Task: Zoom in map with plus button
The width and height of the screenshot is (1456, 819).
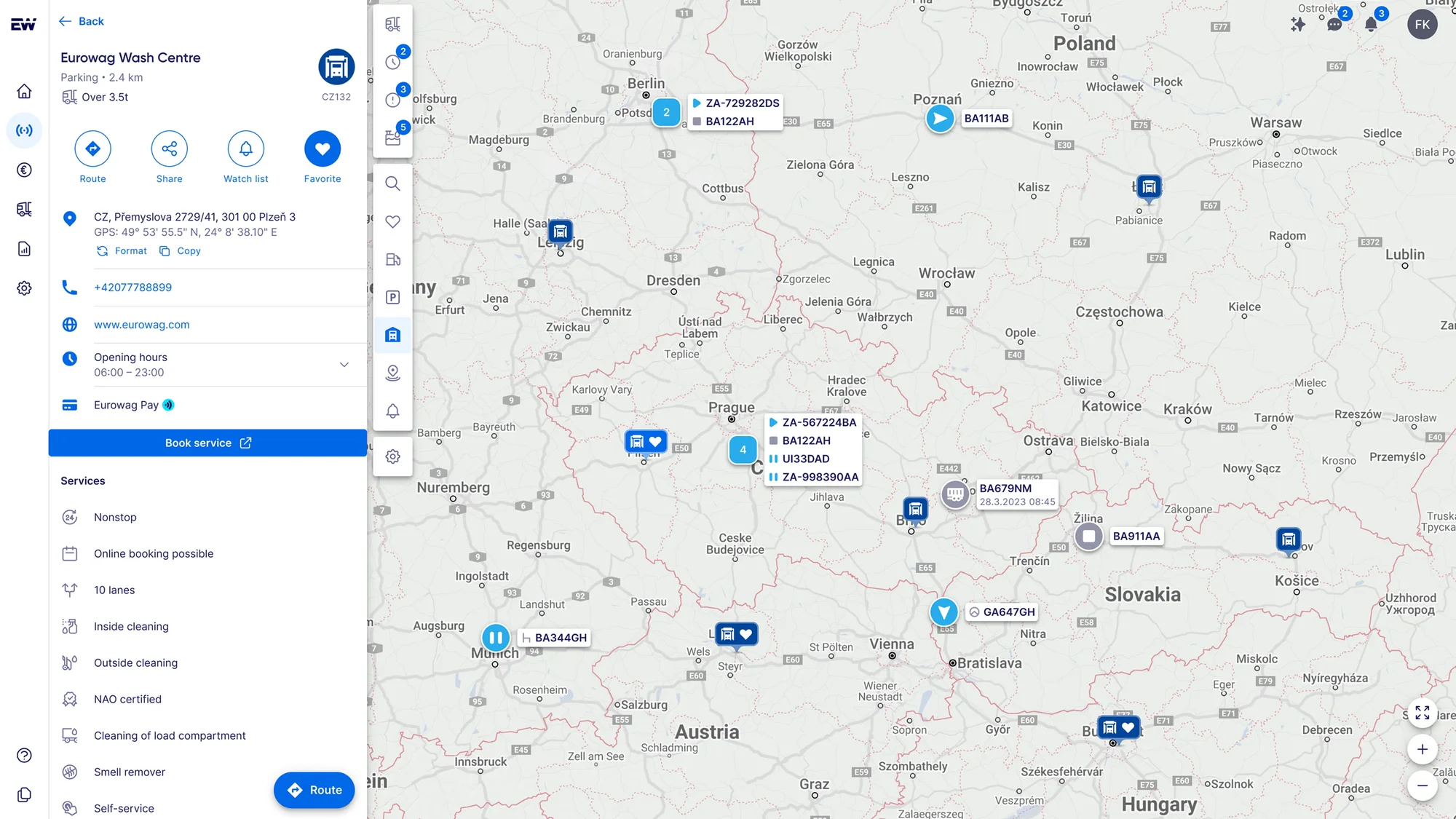Action: tap(1423, 749)
